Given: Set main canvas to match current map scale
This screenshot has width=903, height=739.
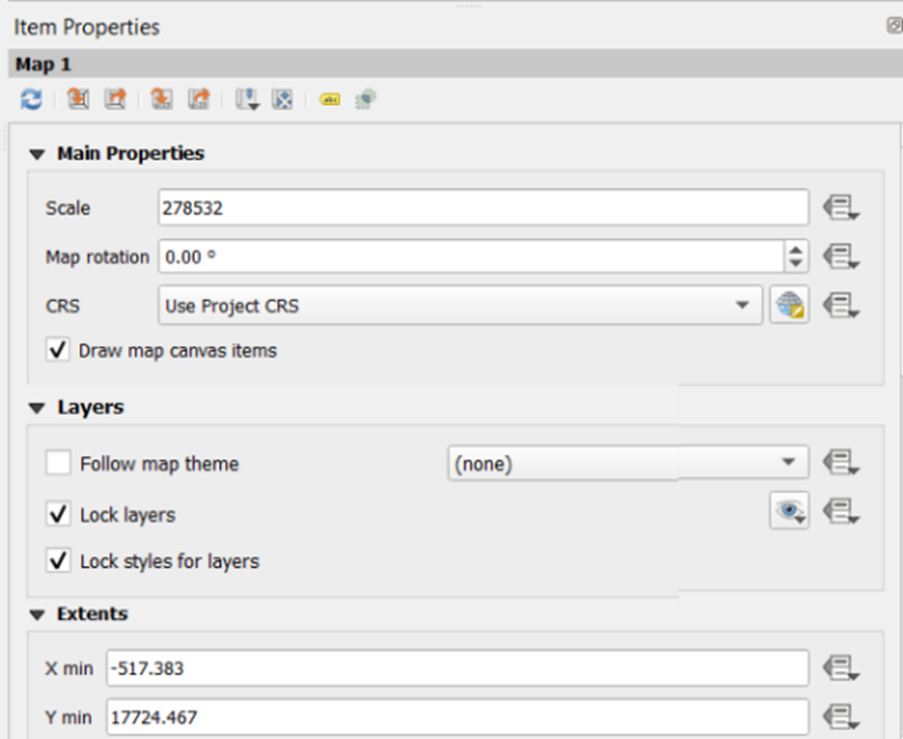Looking at the screenshot, I should click(x=200, y=99).
